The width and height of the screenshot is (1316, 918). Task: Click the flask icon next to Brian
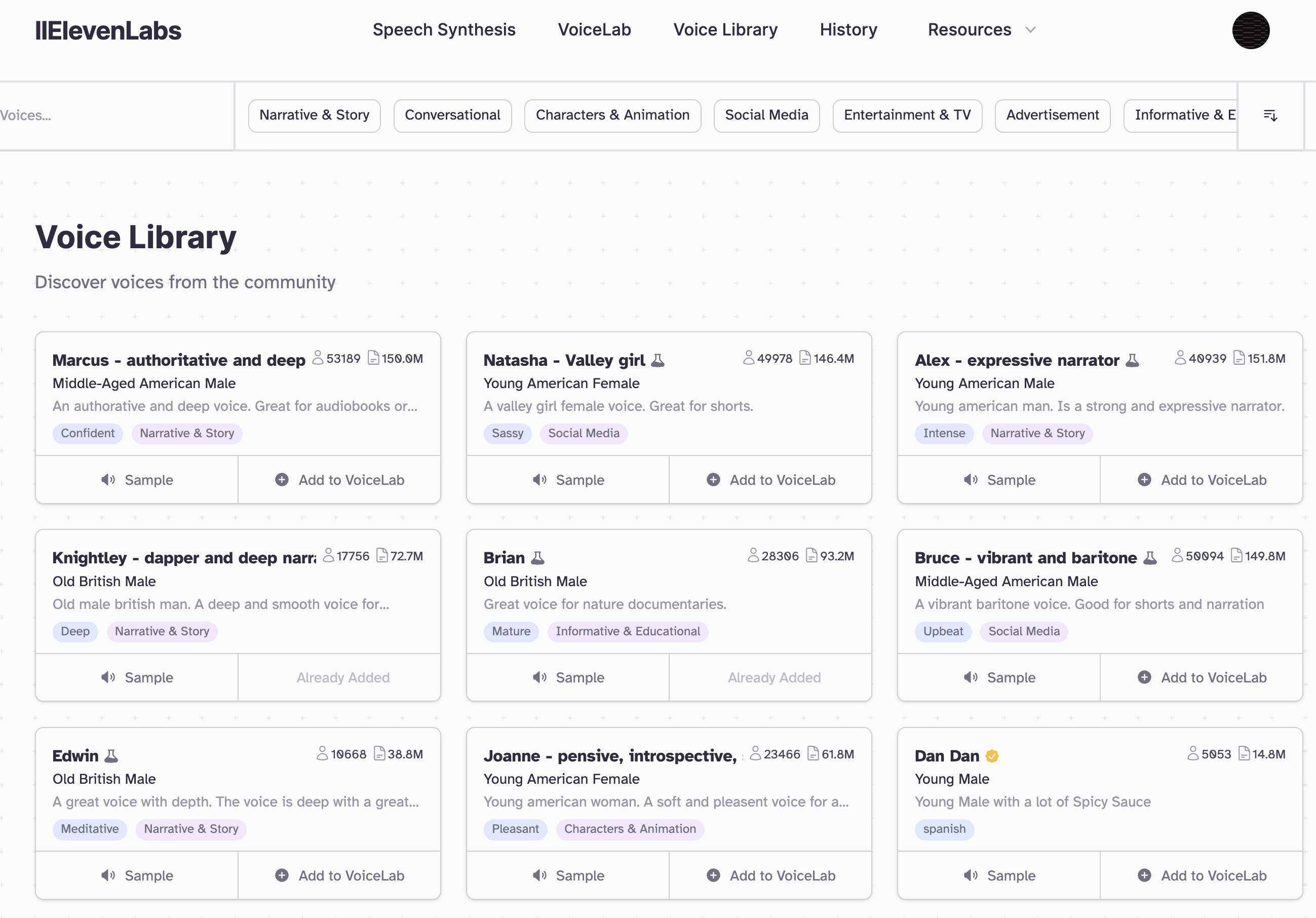[537, 558]
